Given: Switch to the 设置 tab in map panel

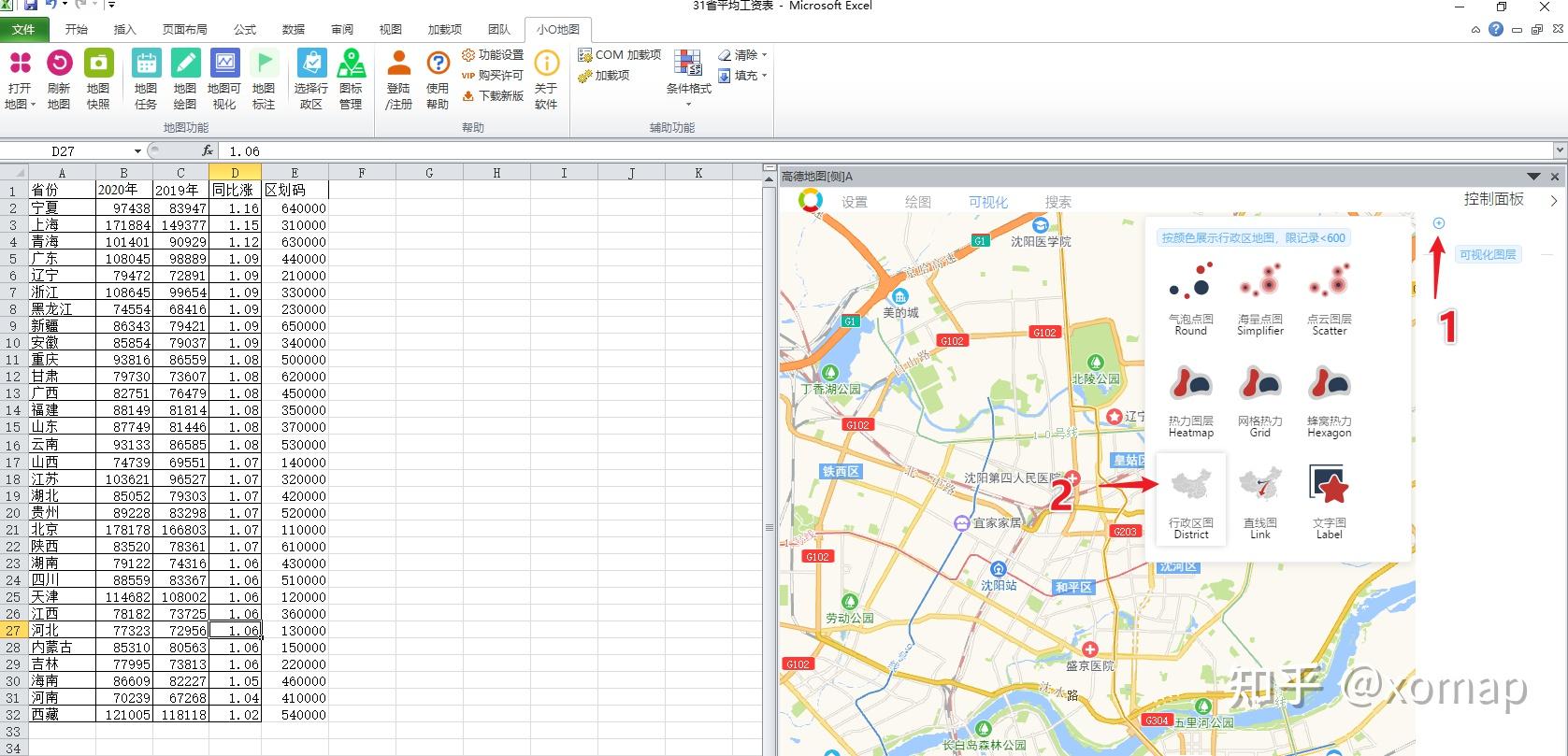Looking at the screenshot, I should tap(855, 202).
